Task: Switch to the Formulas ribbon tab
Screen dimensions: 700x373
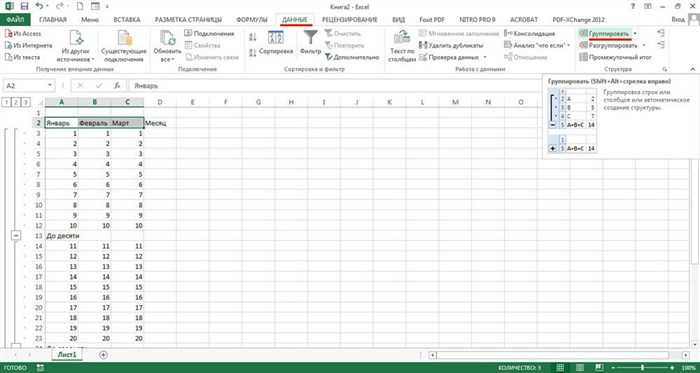Action: pyautogui.click(x=252, y=20)
